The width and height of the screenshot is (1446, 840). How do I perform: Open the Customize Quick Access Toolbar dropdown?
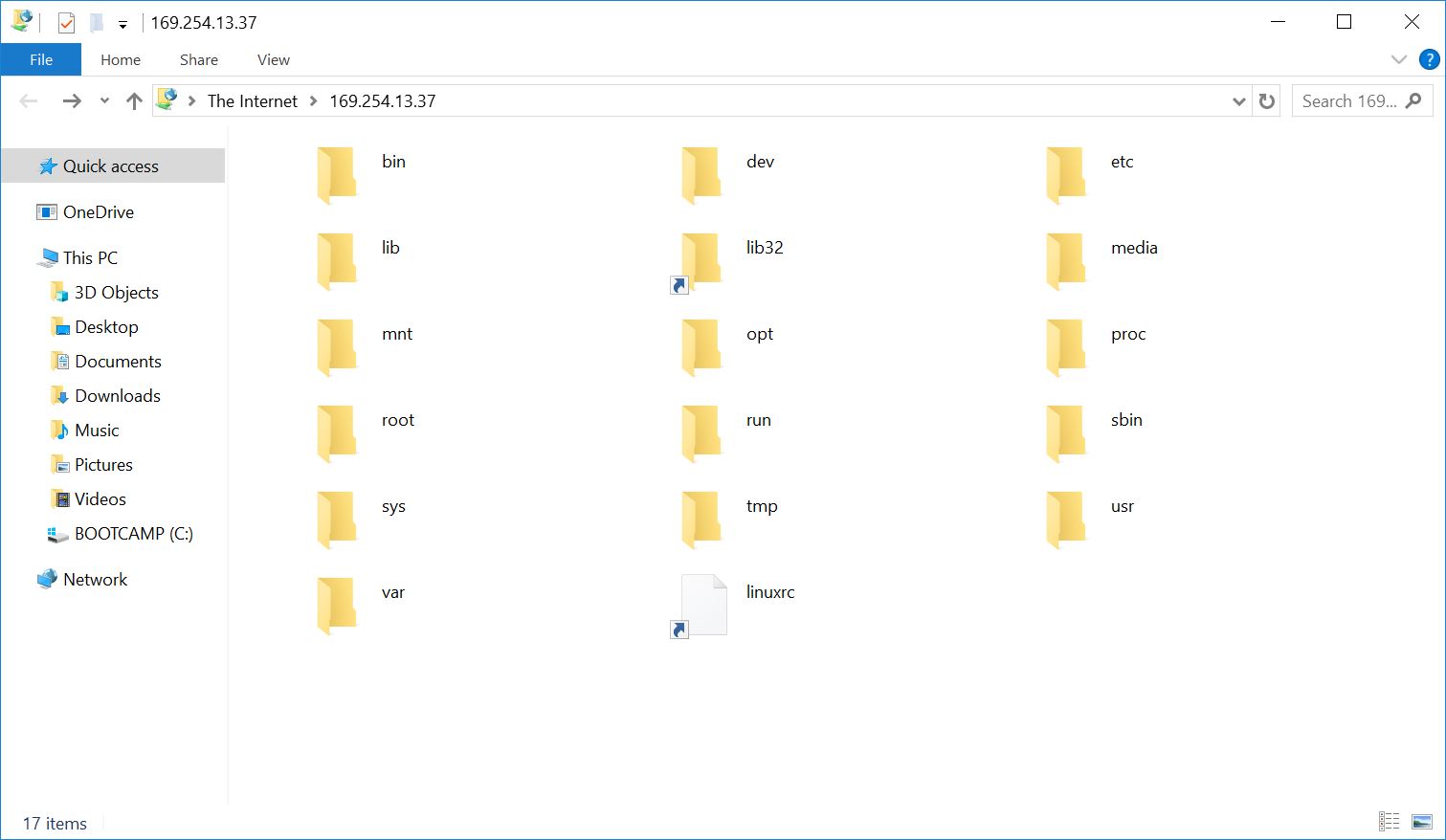(122, 24)
